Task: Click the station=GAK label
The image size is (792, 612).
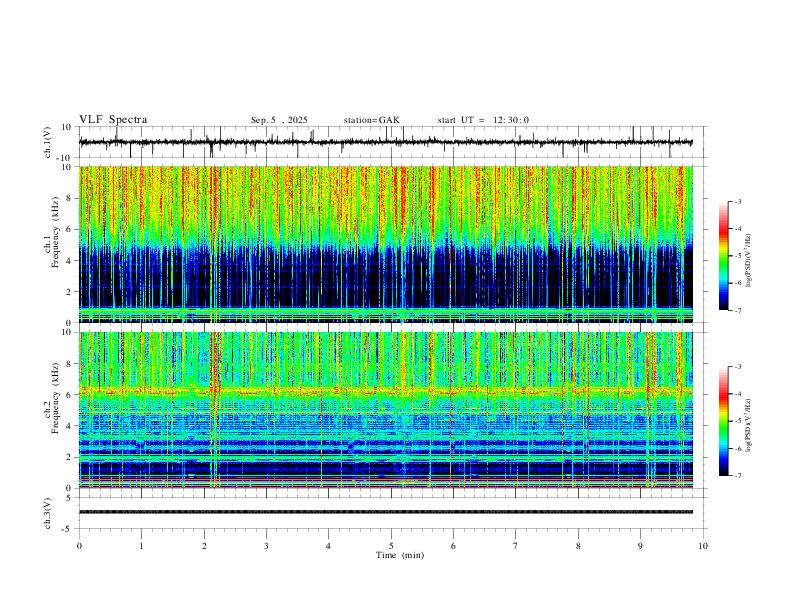Action: pos(371,120)
